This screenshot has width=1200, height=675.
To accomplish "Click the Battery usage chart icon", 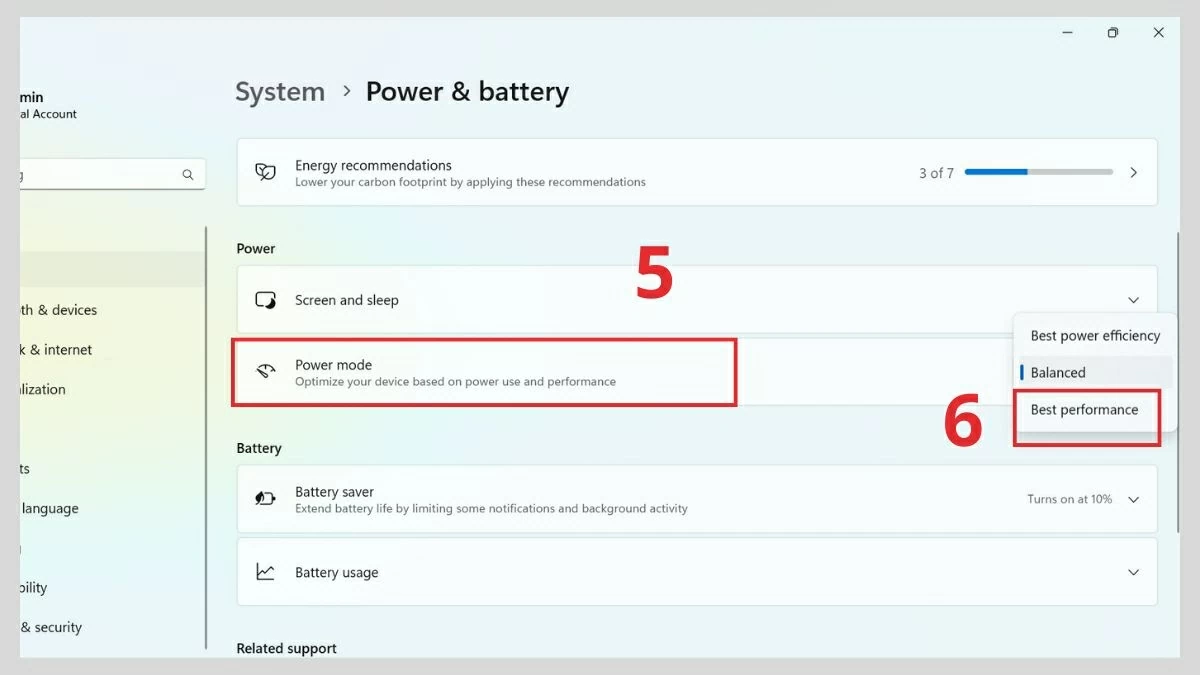I will 265,571.
